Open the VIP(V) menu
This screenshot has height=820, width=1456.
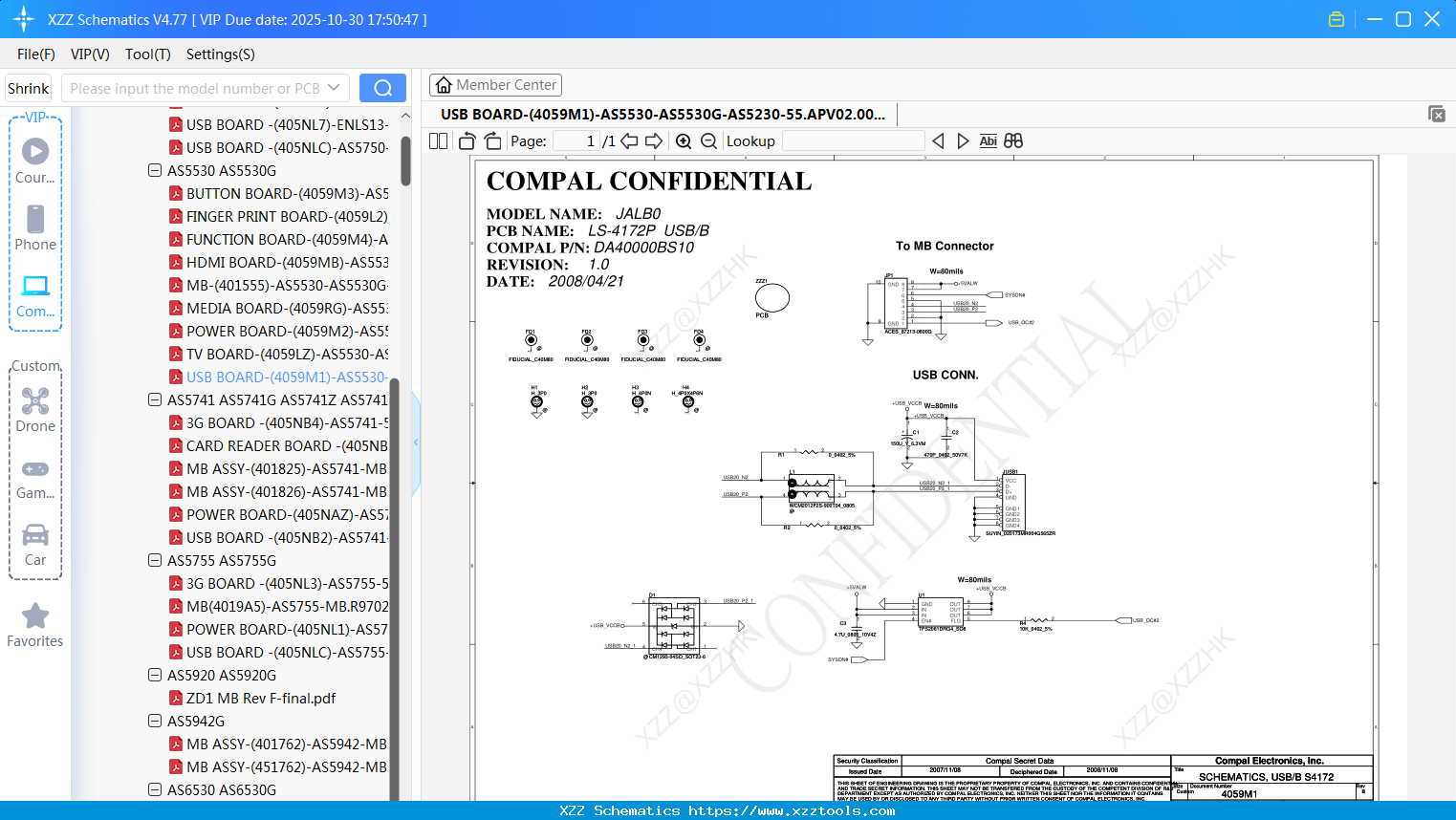pos(90,54)
